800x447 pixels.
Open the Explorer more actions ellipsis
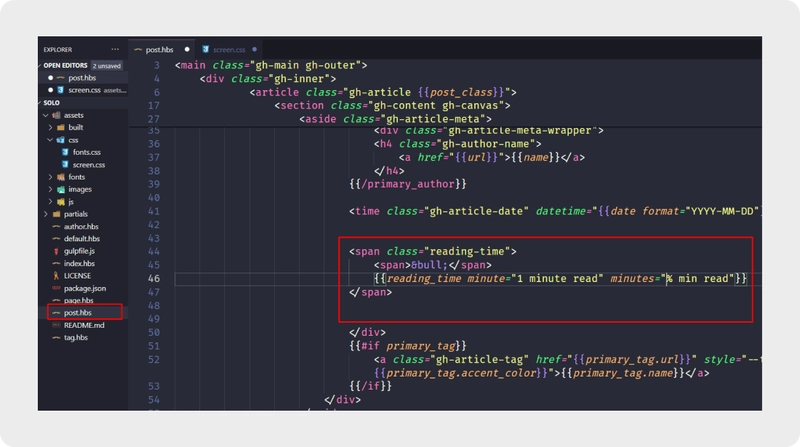click(115, 49)
